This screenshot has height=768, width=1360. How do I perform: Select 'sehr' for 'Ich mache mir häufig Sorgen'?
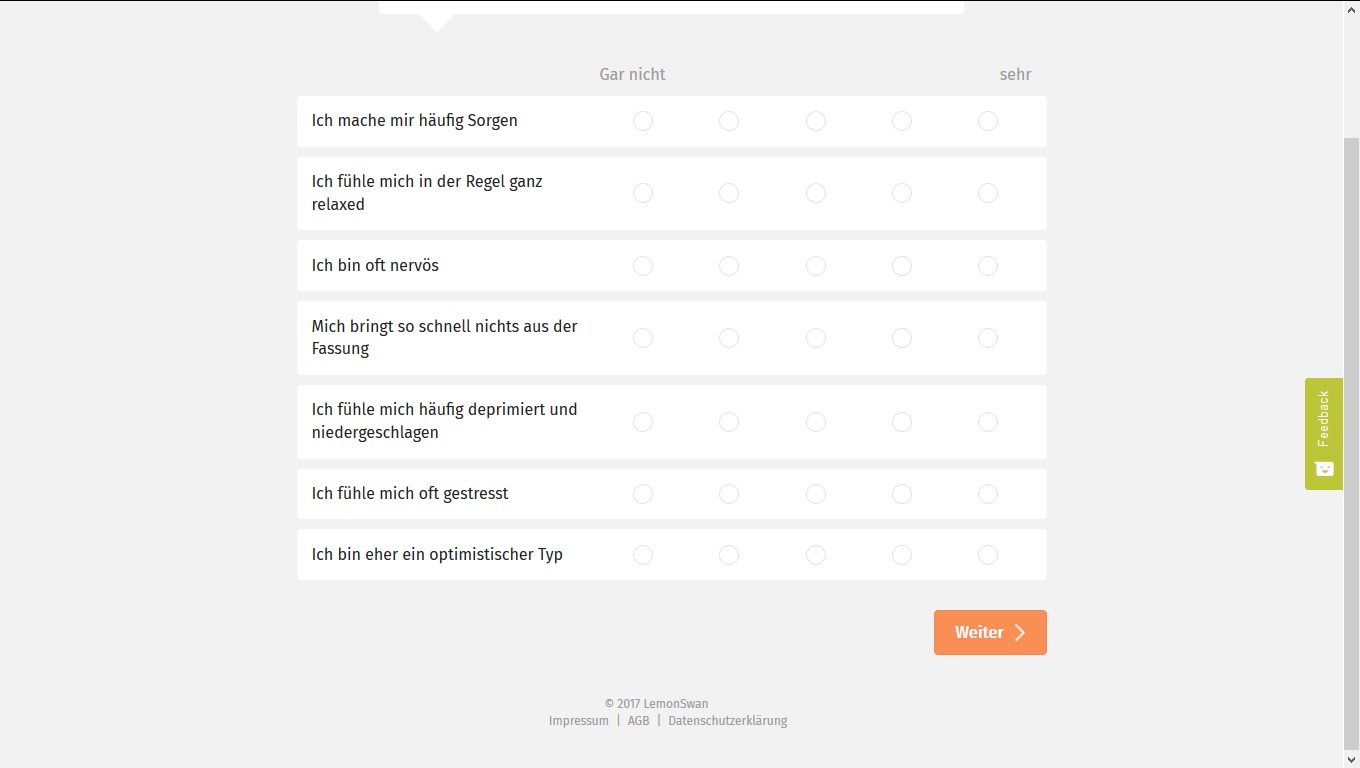[988, 121]
